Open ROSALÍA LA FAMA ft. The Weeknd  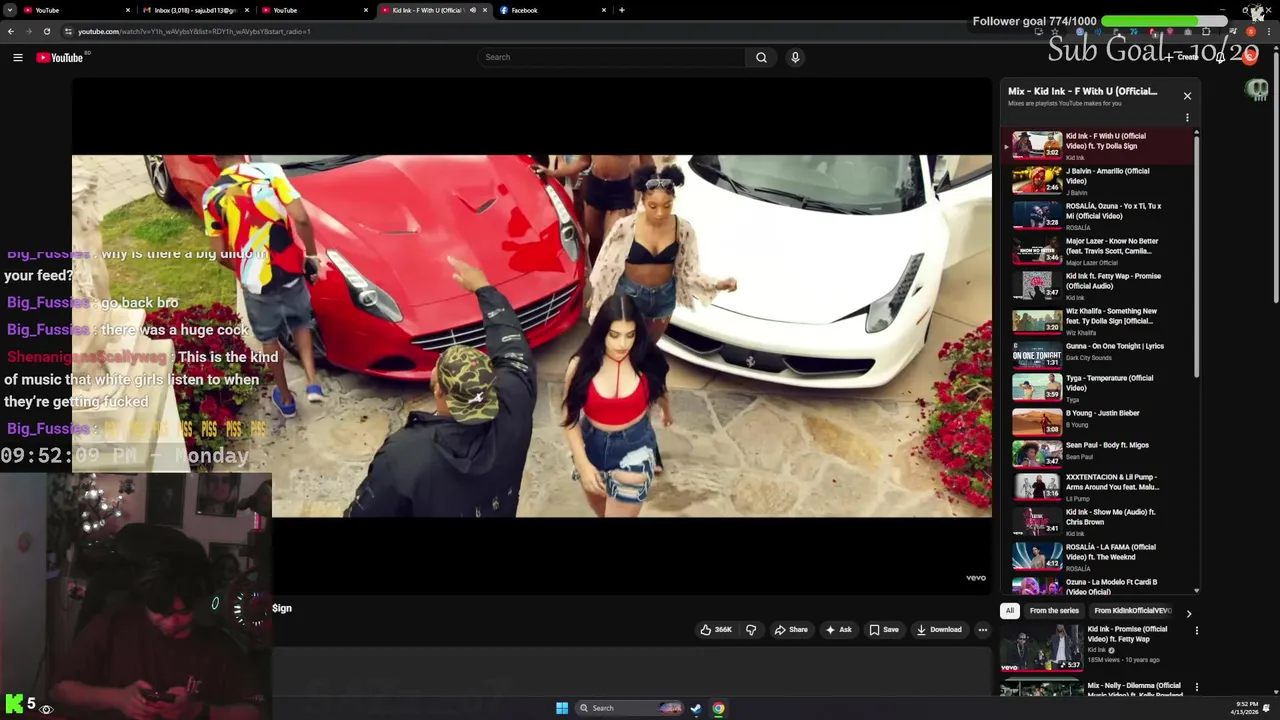[x=1098, y=557]
